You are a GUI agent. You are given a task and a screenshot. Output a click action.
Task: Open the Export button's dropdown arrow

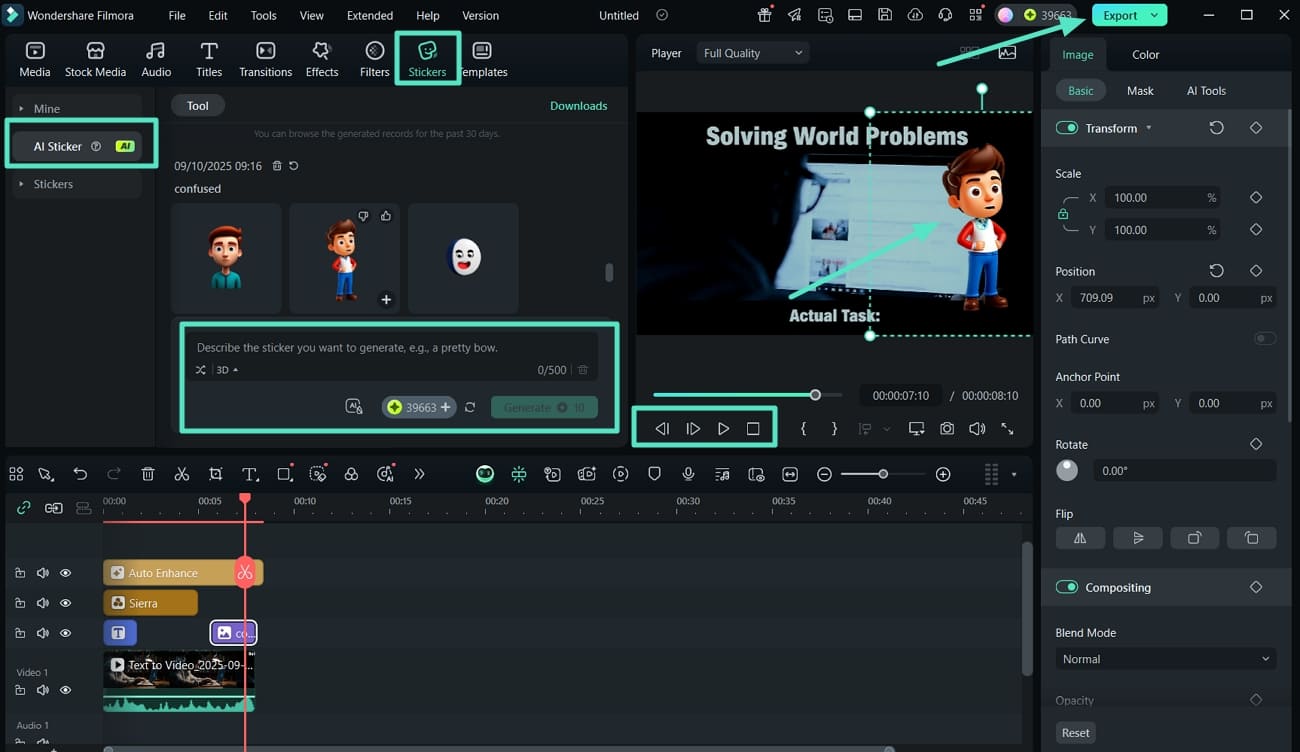1155,15
